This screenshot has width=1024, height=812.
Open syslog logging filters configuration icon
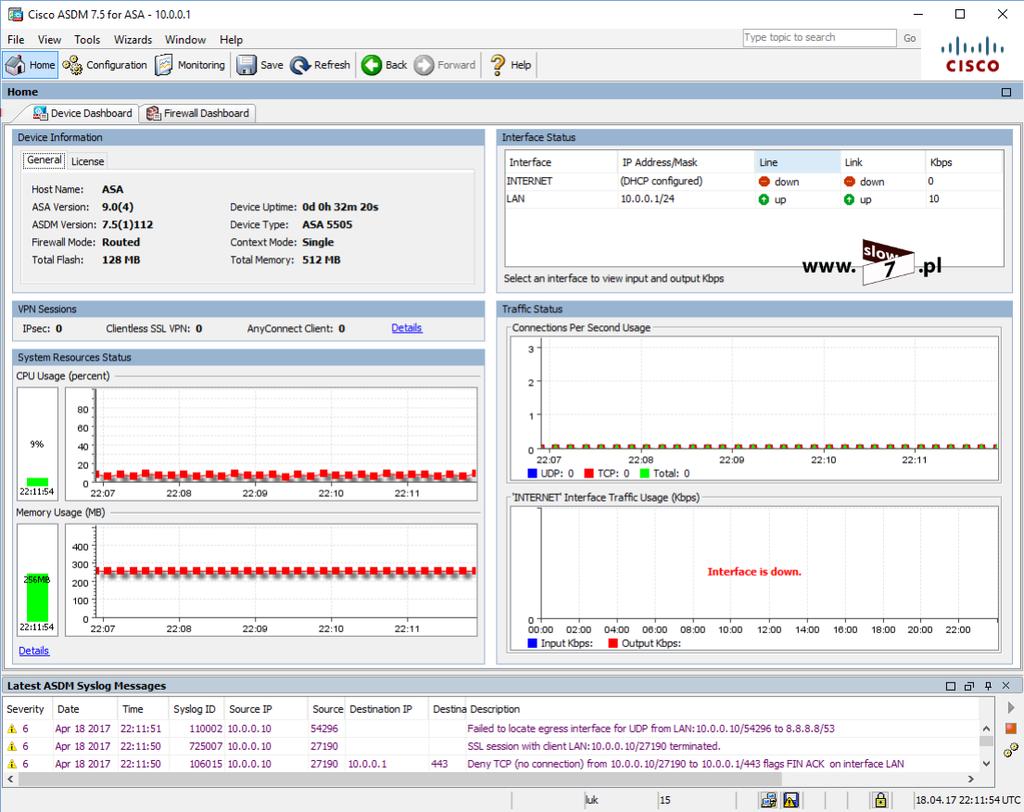(x=1011, y=750)
